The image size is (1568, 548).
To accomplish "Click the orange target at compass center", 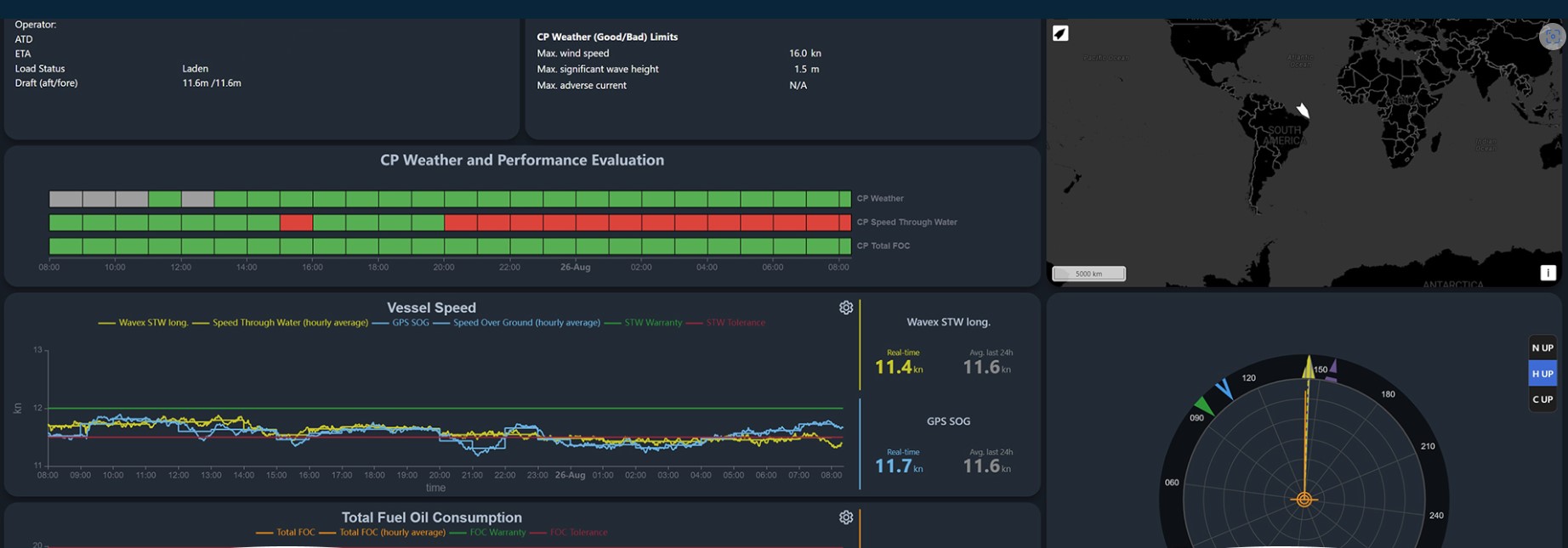I will coord(1304,500).
